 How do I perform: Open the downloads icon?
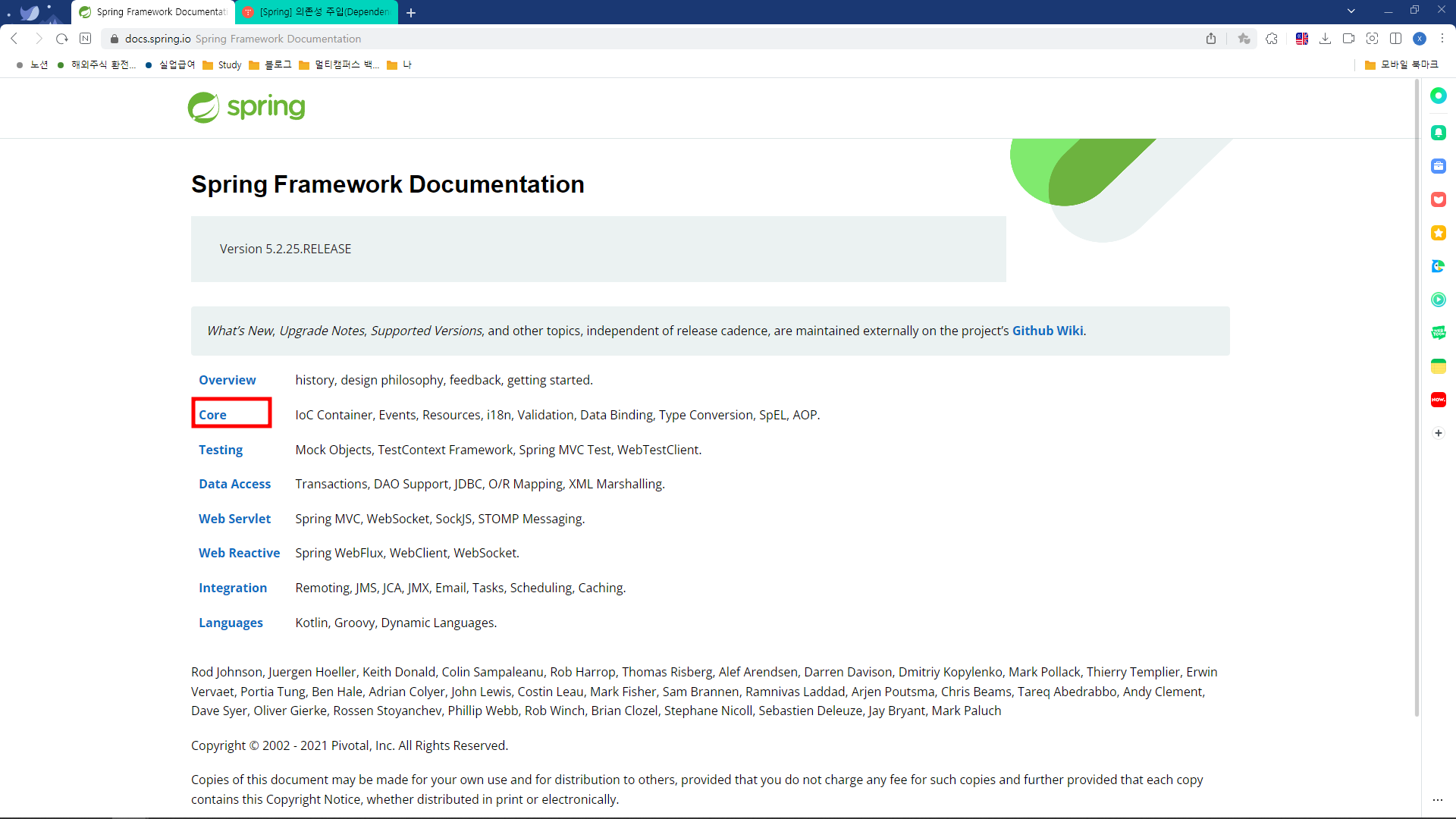(1326, 39)
